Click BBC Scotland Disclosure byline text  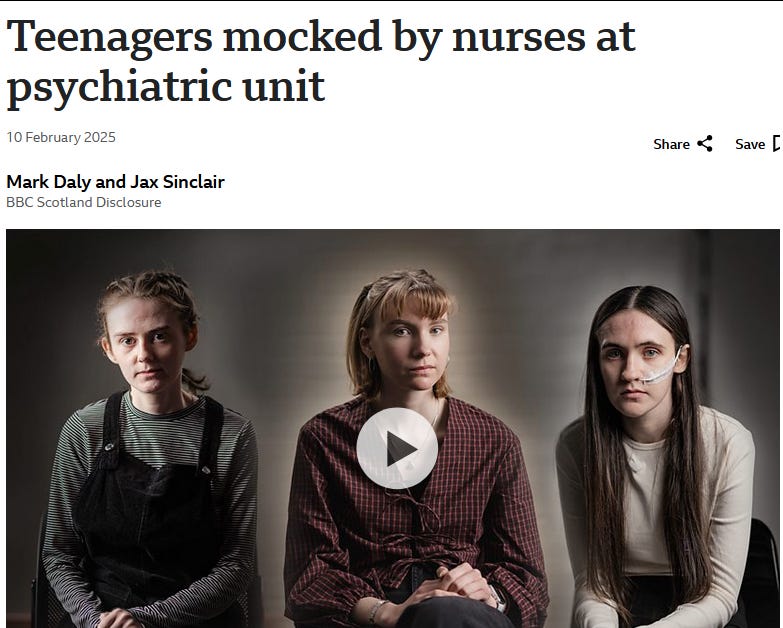pos(84,202)
